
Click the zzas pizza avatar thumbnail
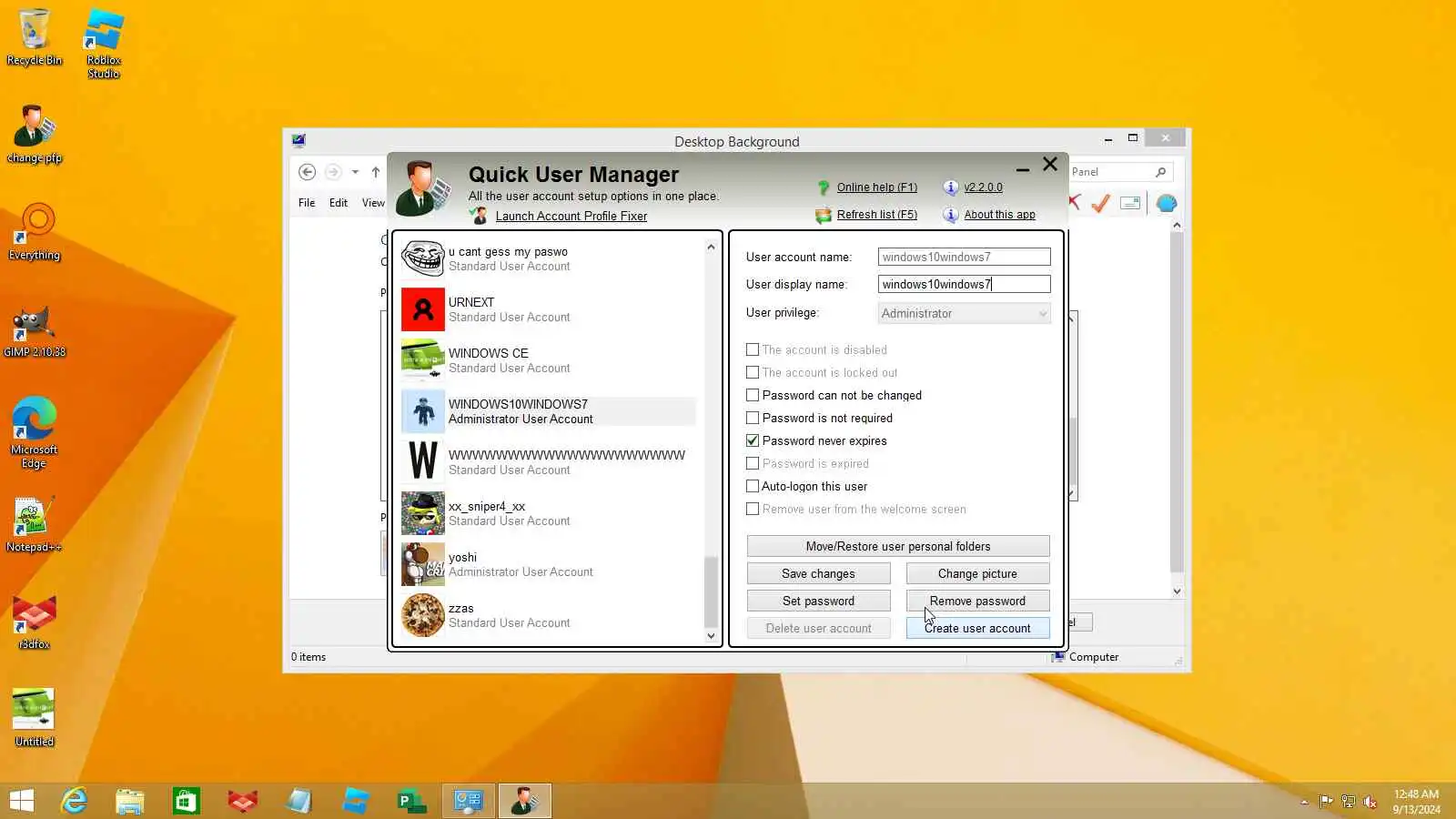423,615
